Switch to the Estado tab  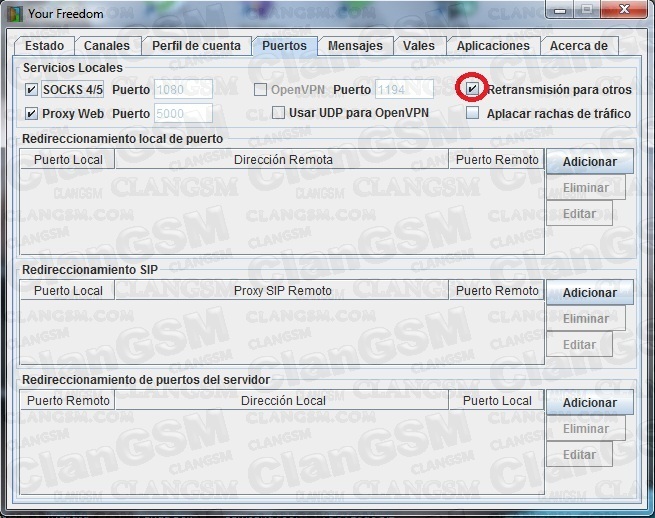click(x=44, y=46)
